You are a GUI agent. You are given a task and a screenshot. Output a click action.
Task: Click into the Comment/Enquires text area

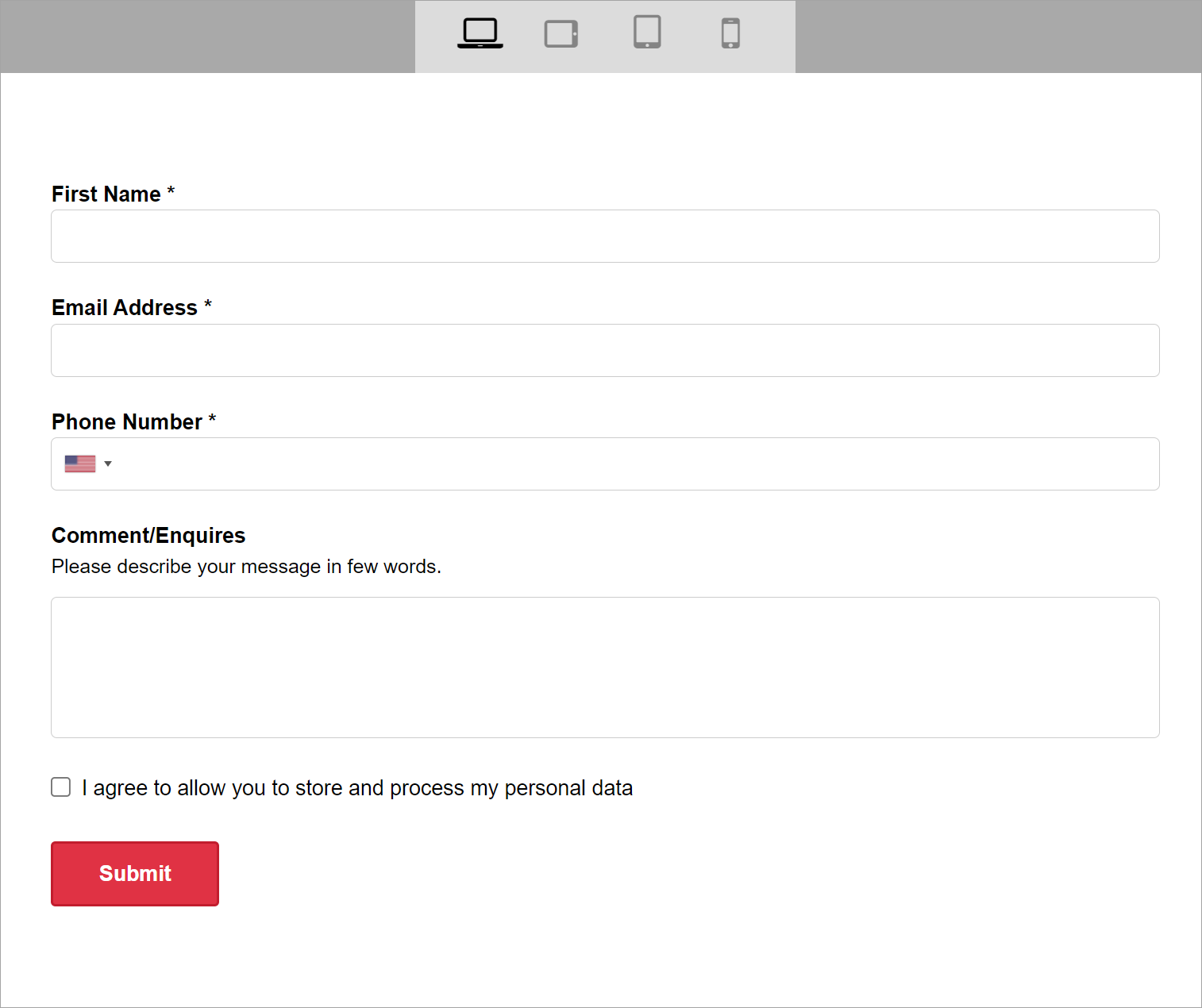pos(605,668)
